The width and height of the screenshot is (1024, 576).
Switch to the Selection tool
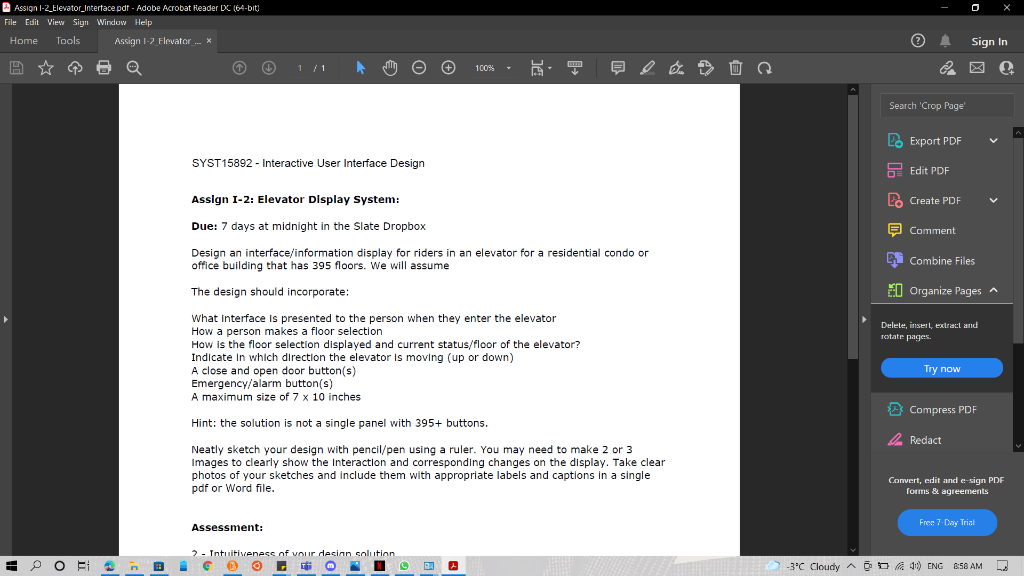click(x=360, y=67)
